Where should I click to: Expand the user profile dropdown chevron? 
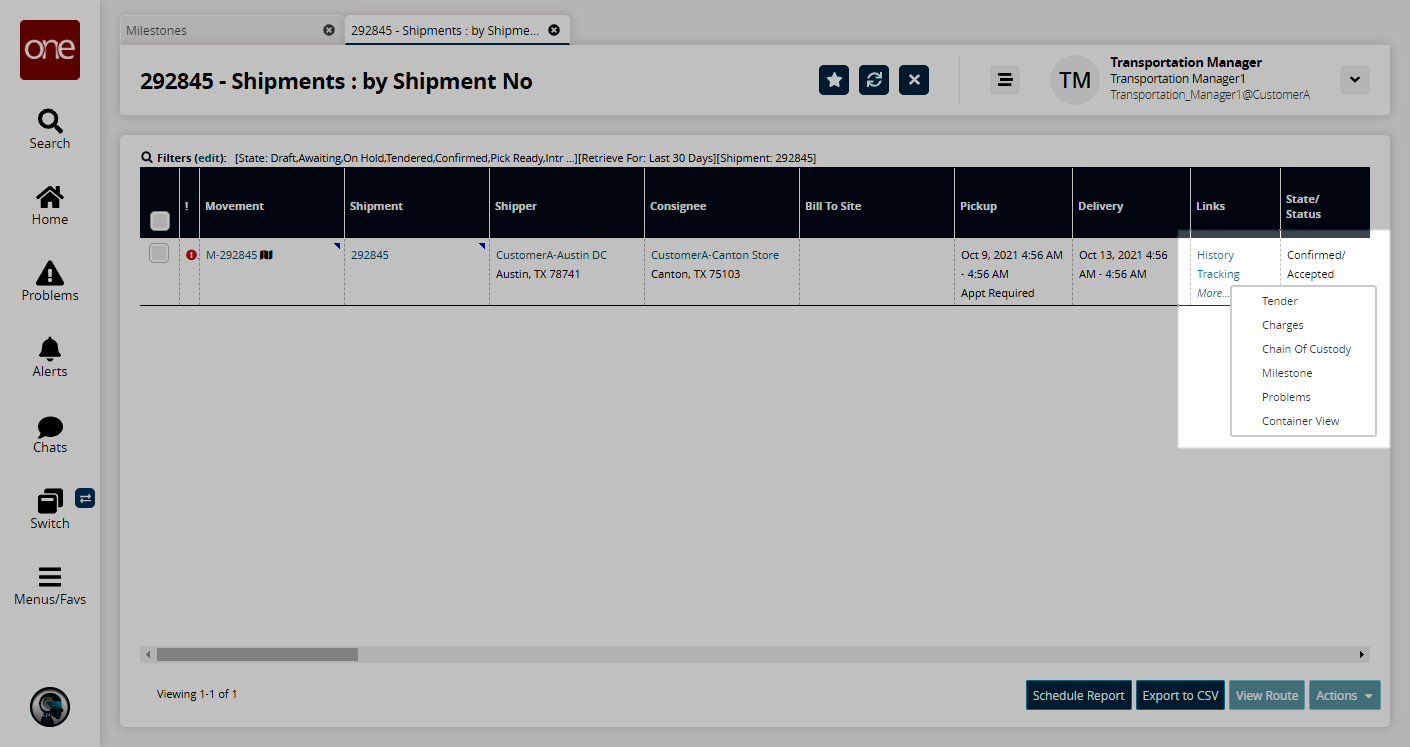(x=1355, y=80)
